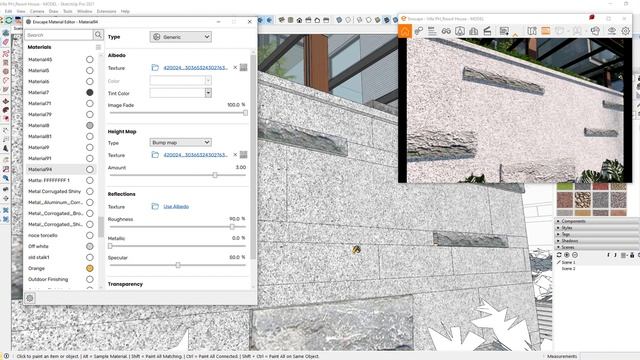Click the map pages icon in Enscape toolbar

point(532,31)
